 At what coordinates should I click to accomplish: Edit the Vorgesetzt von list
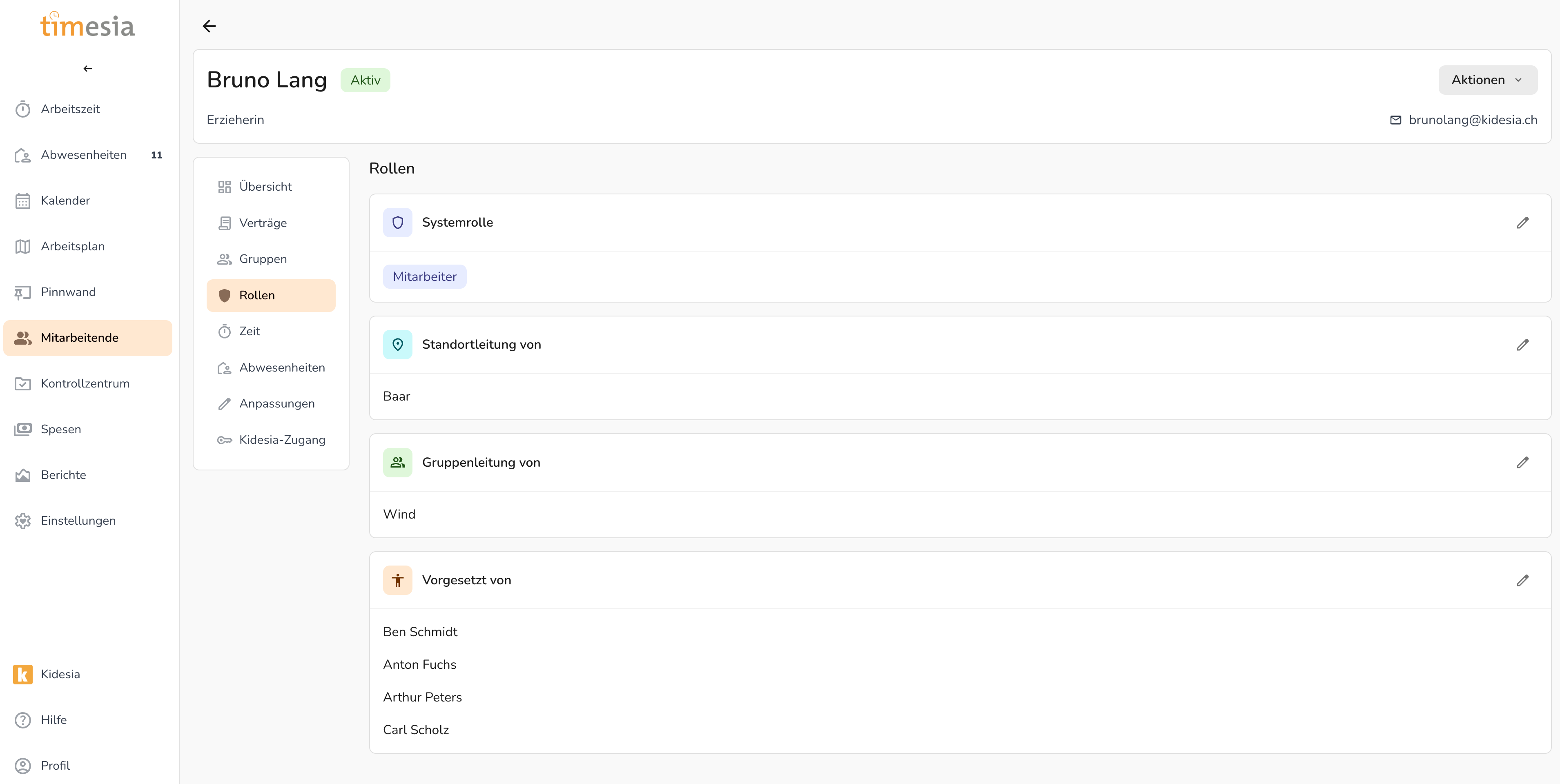(1522, 580)
